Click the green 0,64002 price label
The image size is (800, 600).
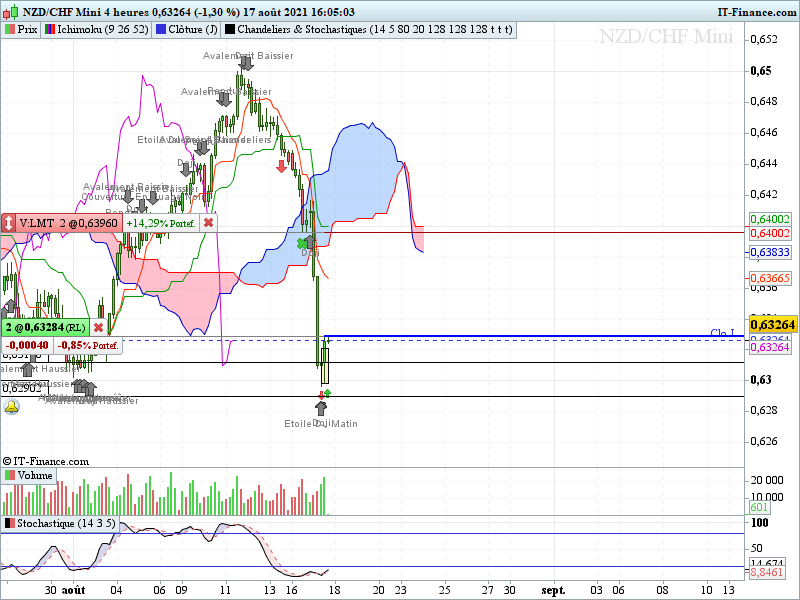[770, 219]
